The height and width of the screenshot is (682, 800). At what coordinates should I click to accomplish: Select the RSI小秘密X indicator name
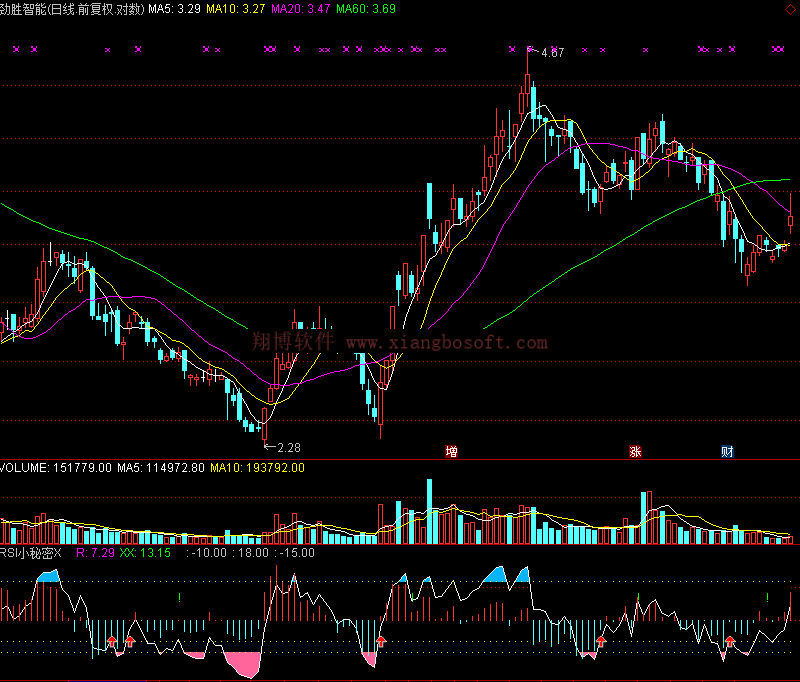(31, 553)
